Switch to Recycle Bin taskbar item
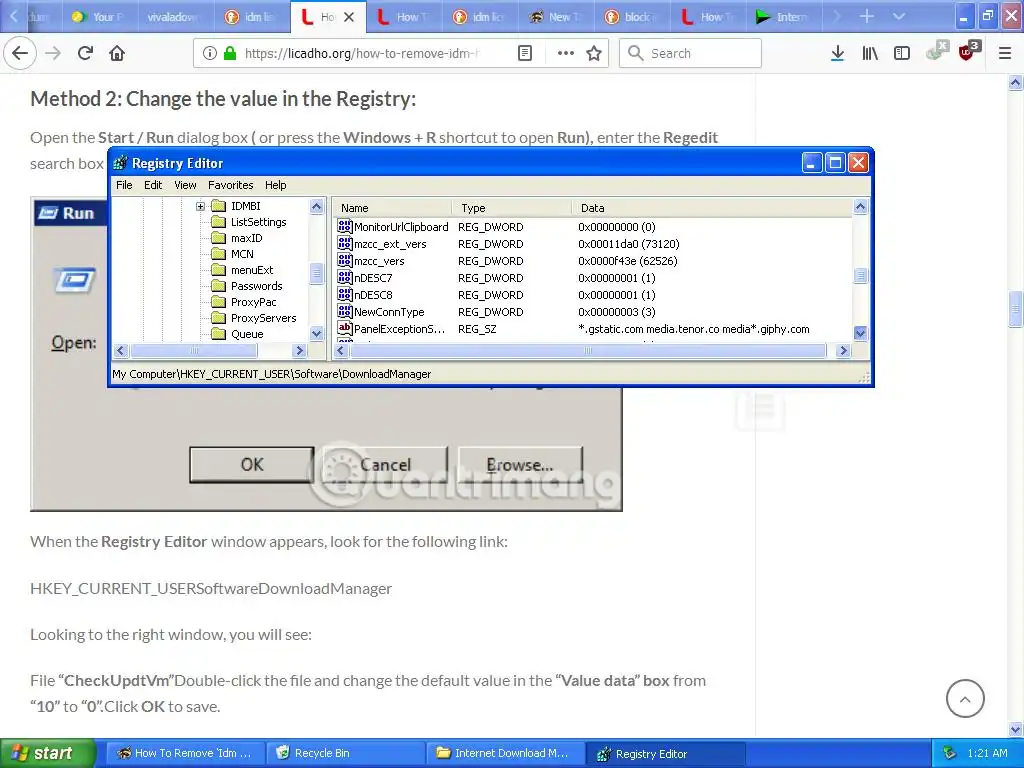 coord(345,753)
